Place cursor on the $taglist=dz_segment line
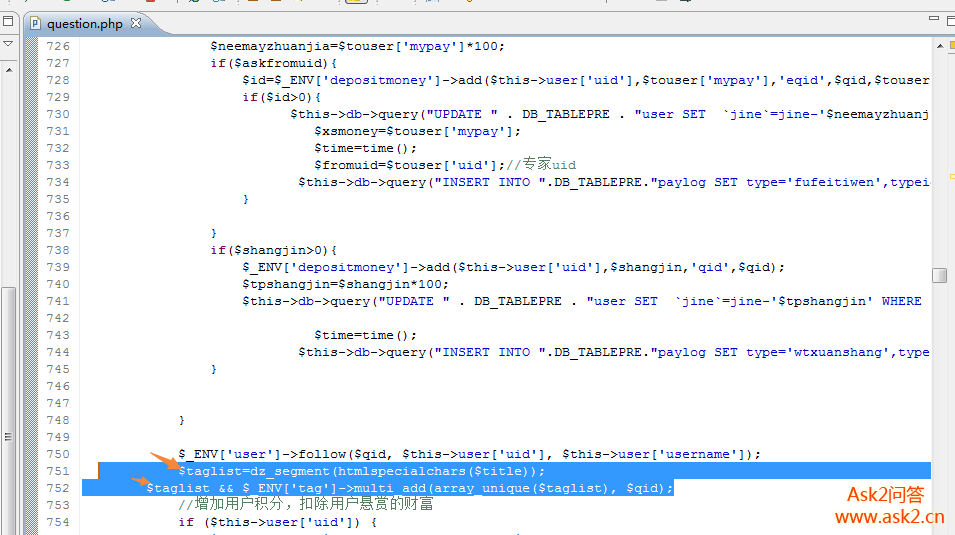The image size is (955, 535). tap(362, 471)
